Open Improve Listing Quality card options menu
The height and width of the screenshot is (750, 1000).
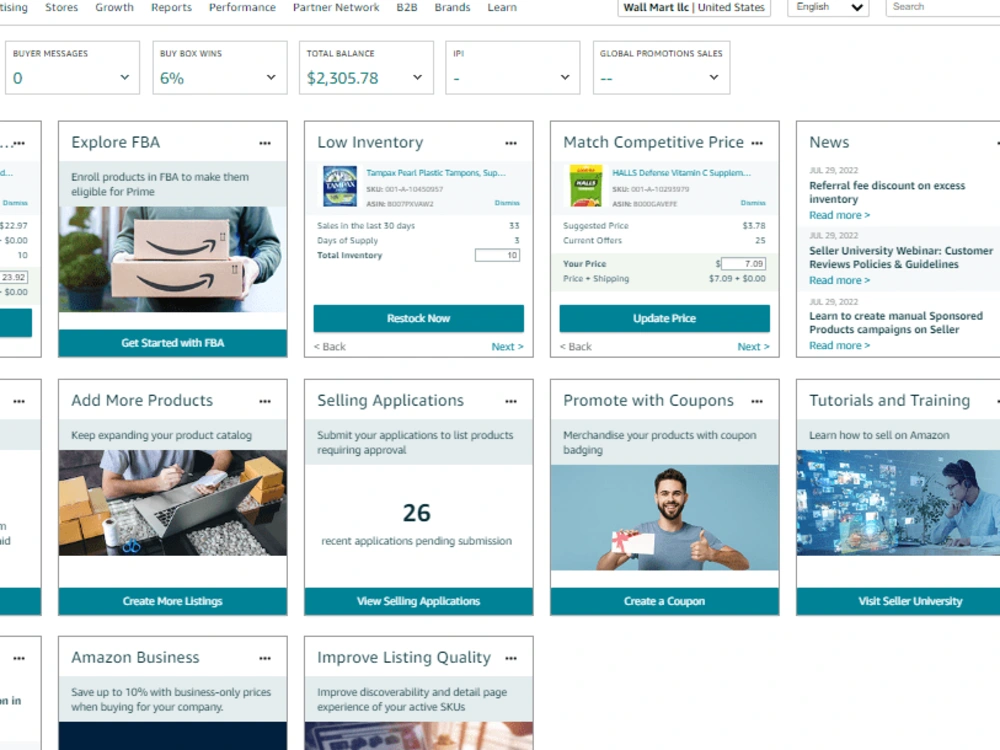coord(511,658)
